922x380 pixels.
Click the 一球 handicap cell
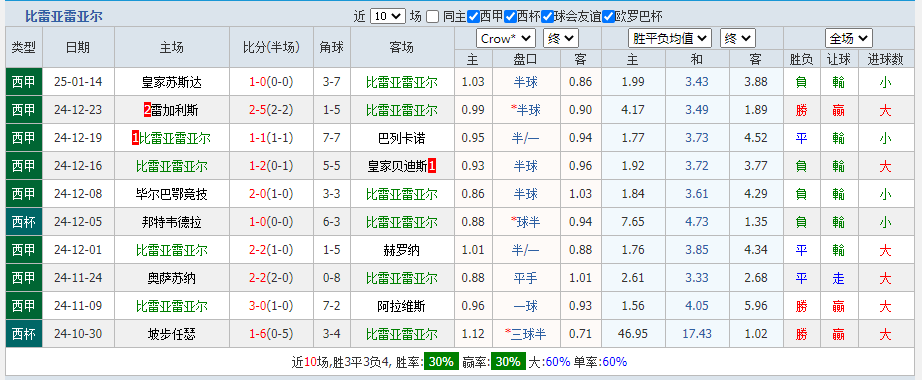[x=526, y=306]
